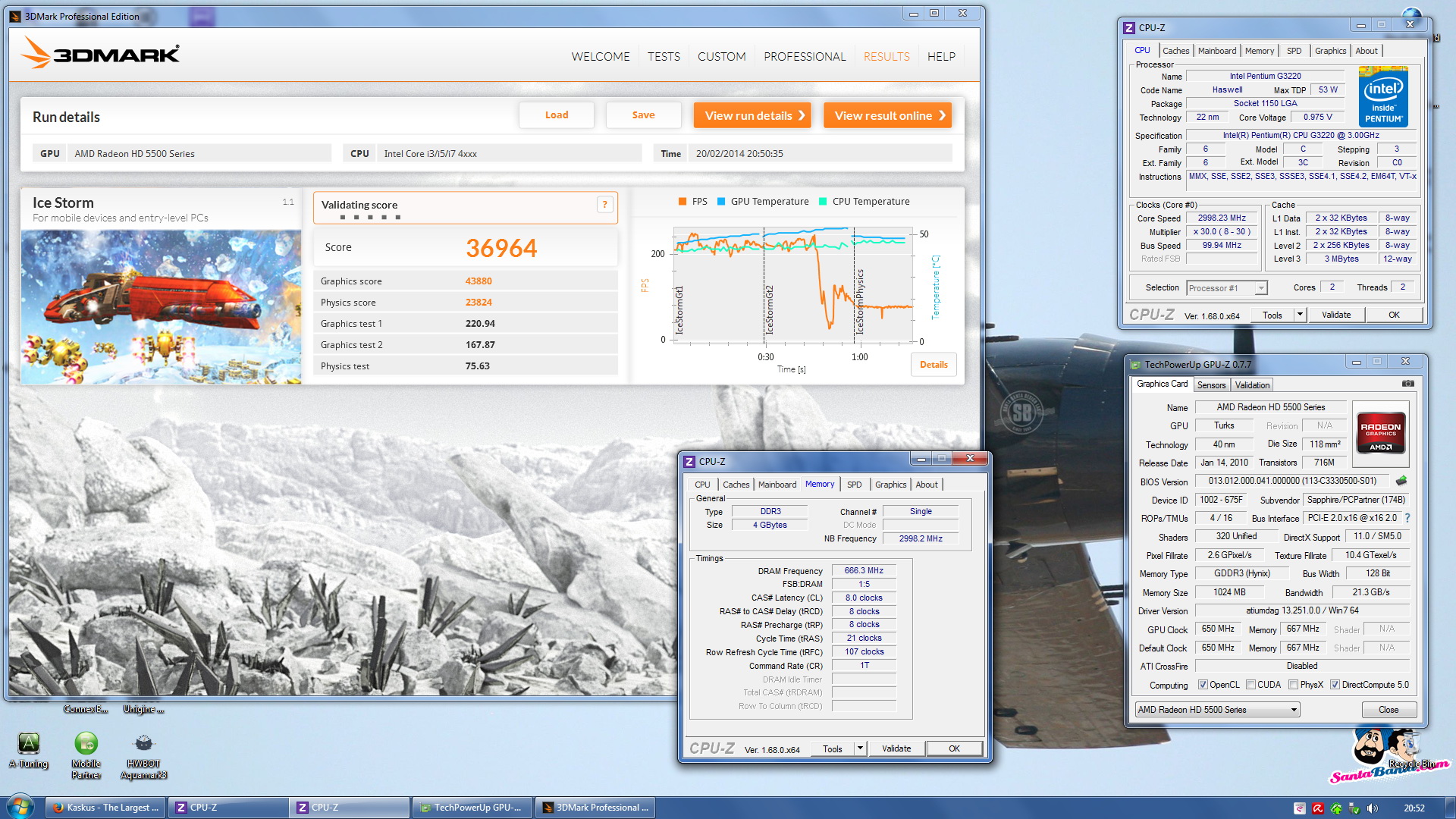The height and width of the screenshot is (819, 1456).
Task: Click the 3DMark logo in the header
Action: tap(99, 53)
